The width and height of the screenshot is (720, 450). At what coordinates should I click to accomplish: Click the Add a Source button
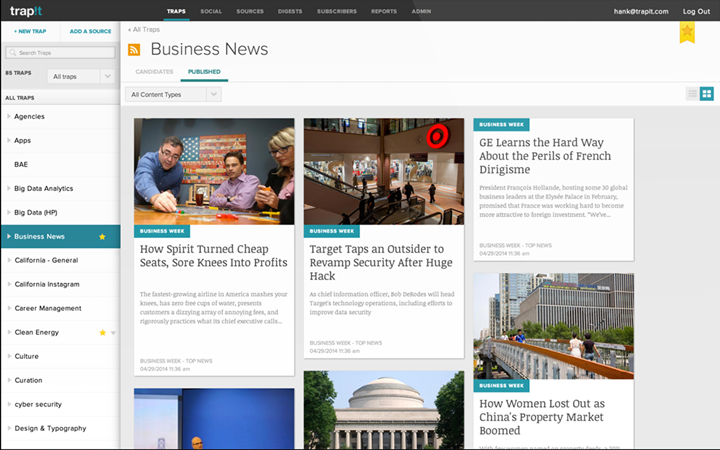pyautogui.click(x=90, y=31)
